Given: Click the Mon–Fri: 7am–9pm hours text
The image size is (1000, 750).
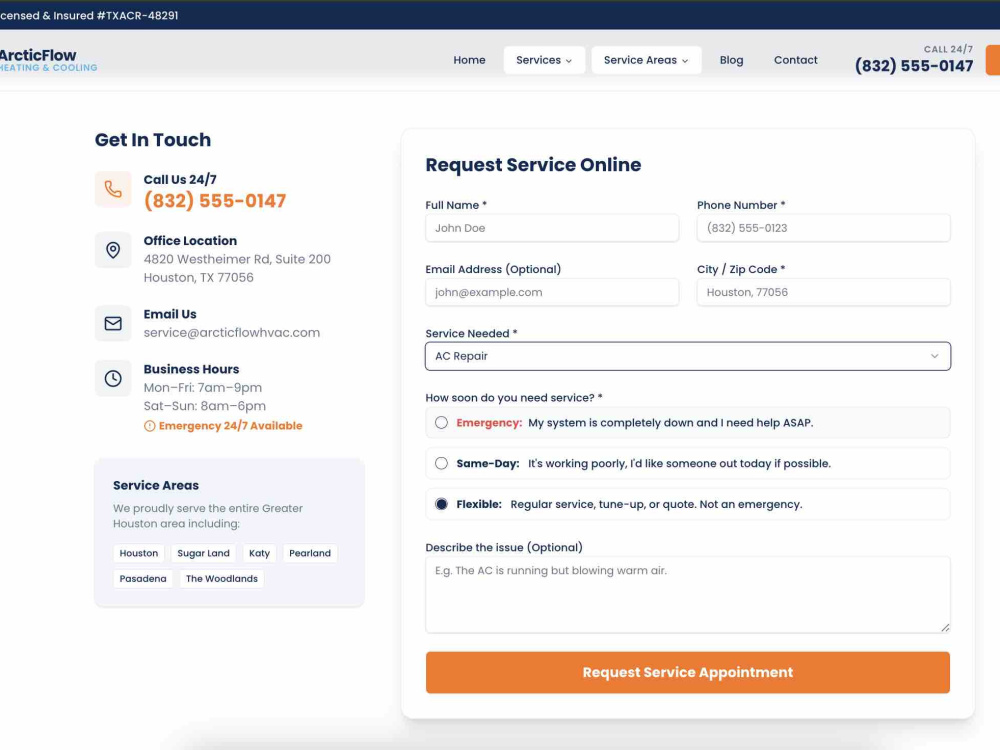Looking at the screenshot, I should (x=203, y=388).
